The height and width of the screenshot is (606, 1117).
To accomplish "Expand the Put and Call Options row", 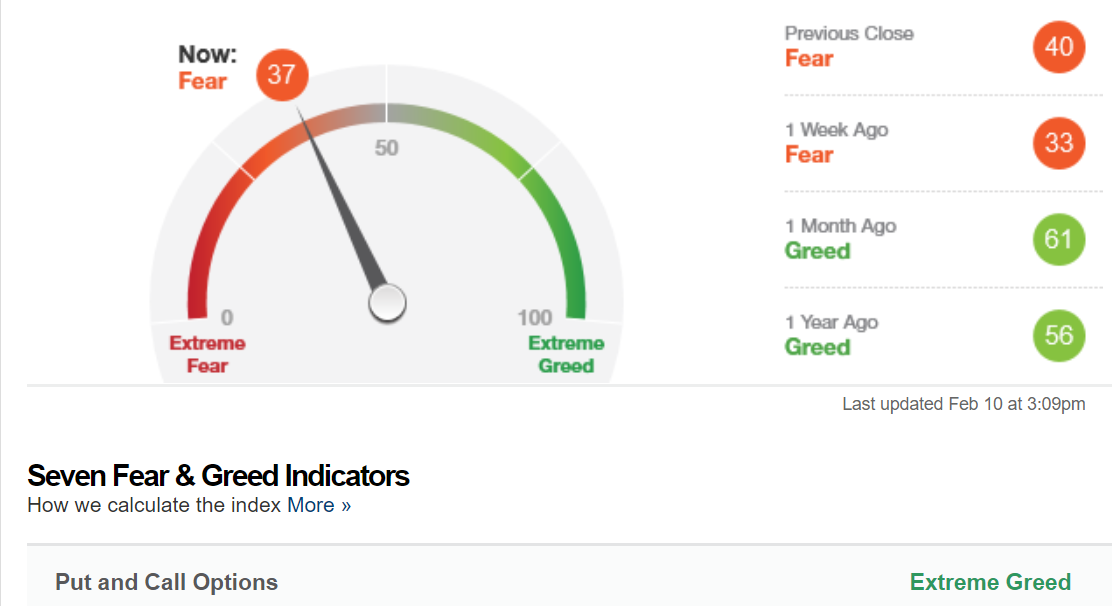I will click(569, 582).
